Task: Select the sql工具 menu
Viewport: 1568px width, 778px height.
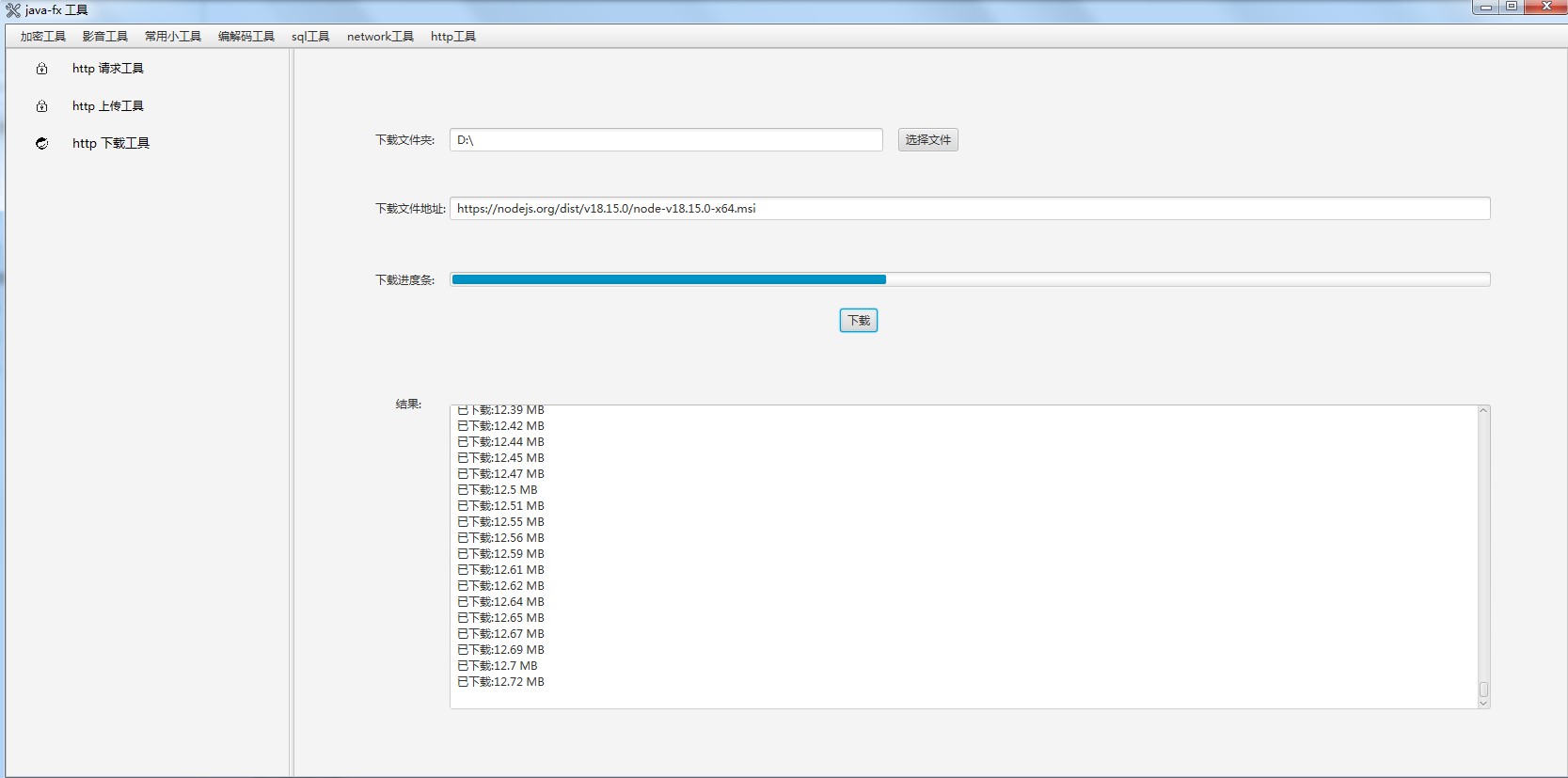Action: pos(310,37)
